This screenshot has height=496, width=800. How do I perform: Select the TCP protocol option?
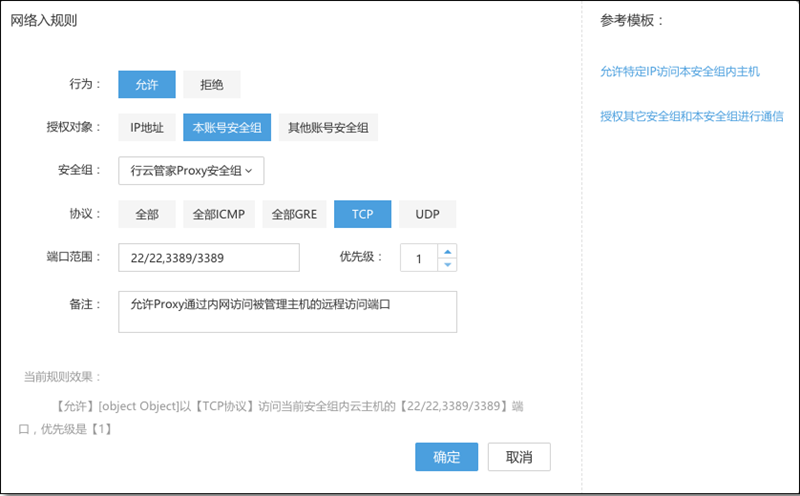tap(362, 214)
